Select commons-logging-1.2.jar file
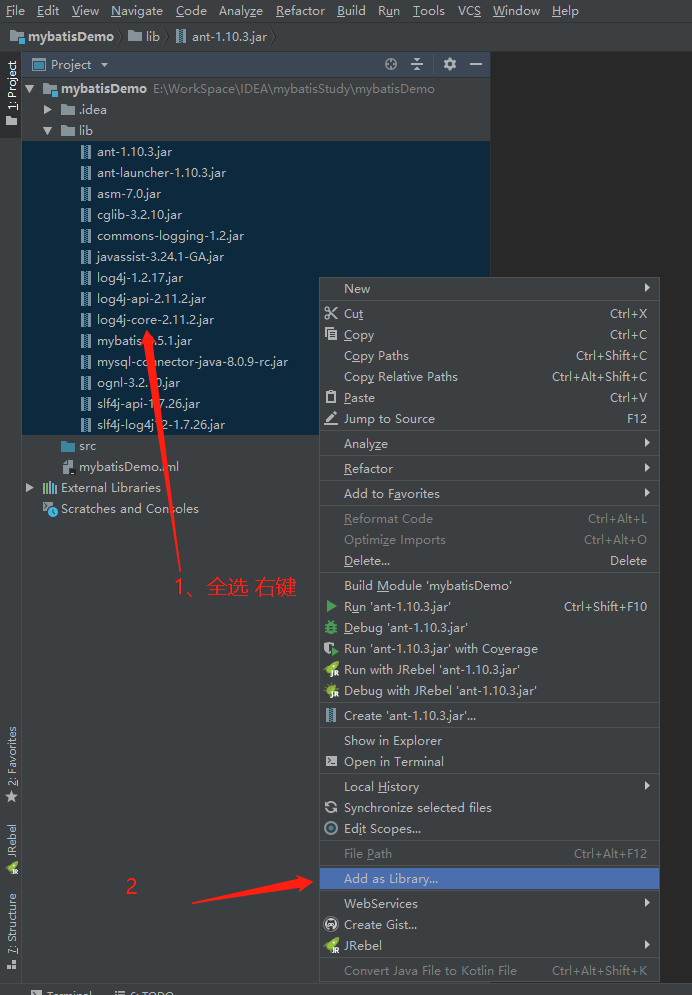This screenshot has height=995, width=692. click(171, 235)
